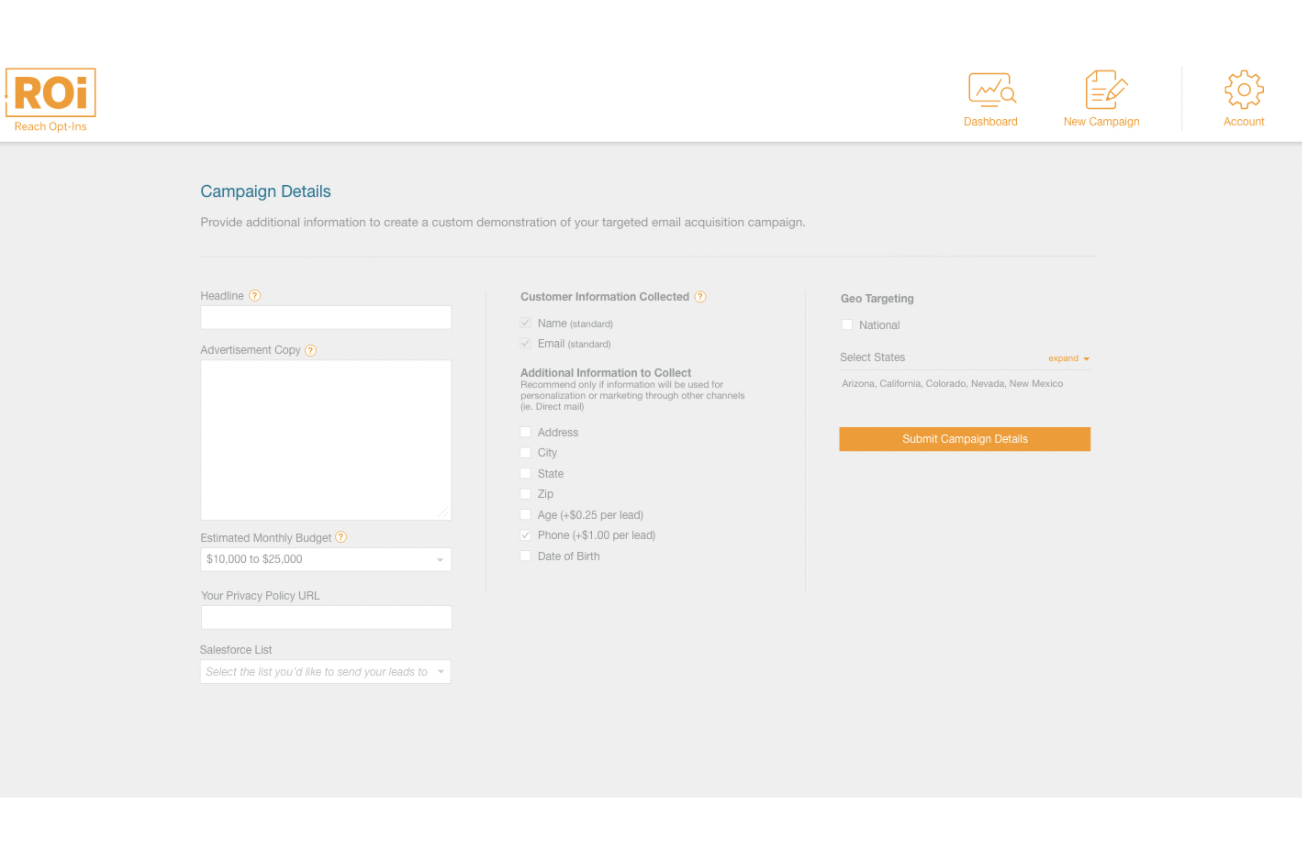Enable the Zip checkbox
Screen dimensions: 1302x864
click(526, 494)
